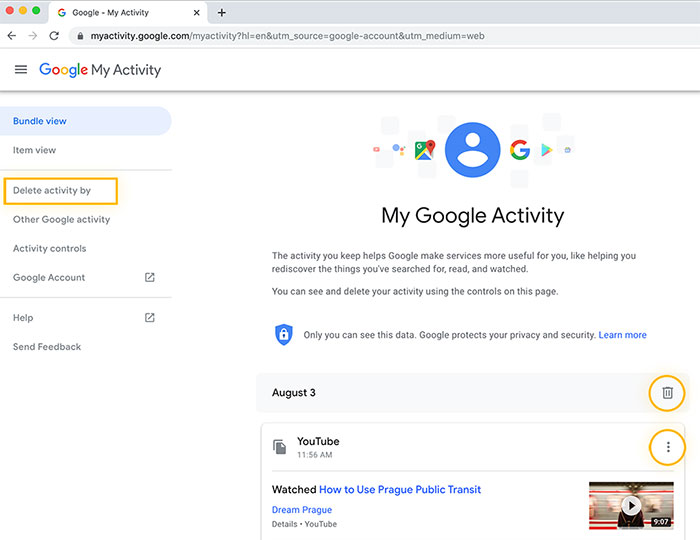Click the 11:56 AM timestamp
The width and height of the screenshot is (700, 540).
click(315, 455)
